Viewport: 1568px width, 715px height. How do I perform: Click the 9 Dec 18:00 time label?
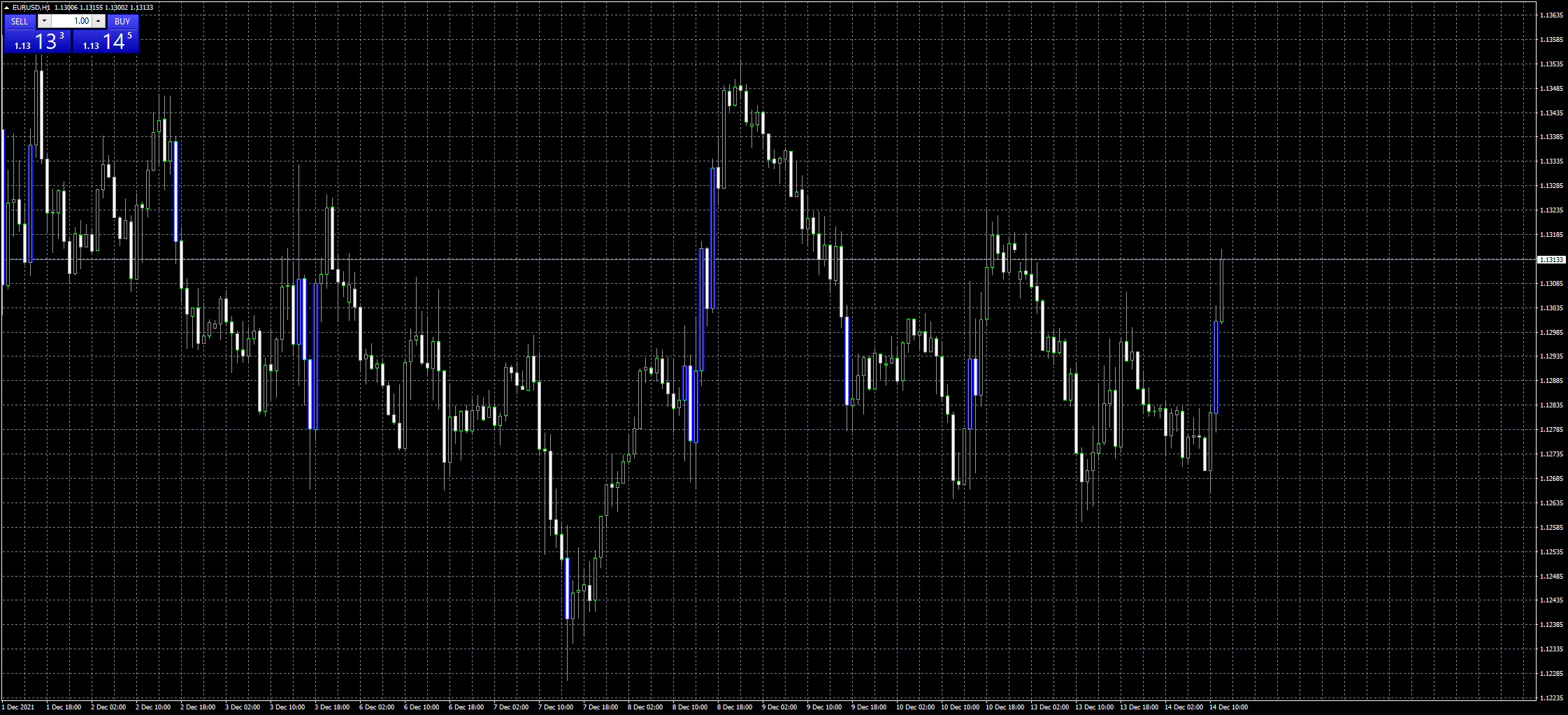[869, 707]
